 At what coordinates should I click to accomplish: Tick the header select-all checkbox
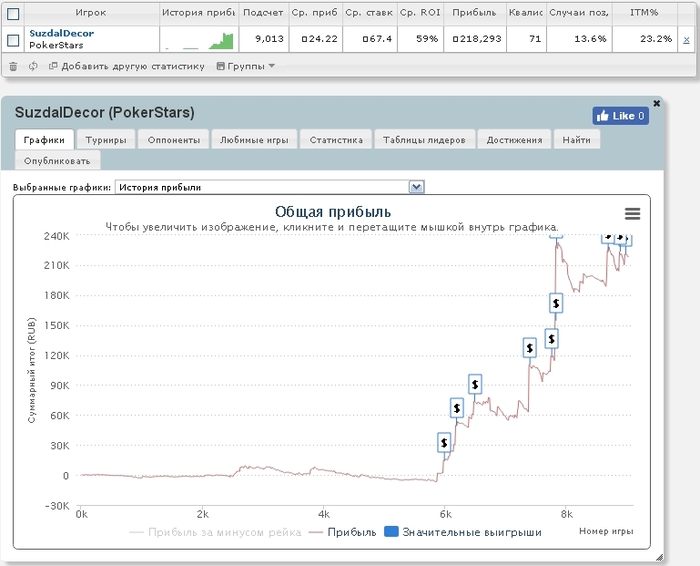coord(13,14)
